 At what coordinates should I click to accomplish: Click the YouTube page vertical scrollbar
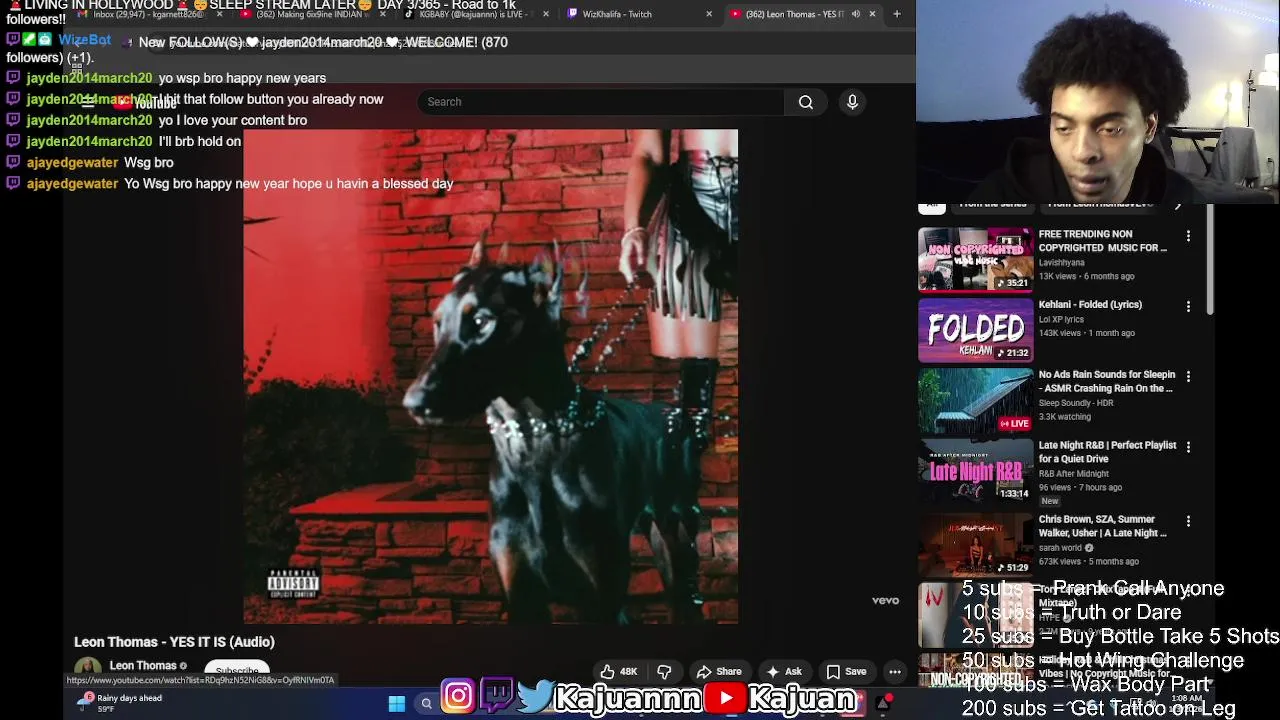[1209, 262]
